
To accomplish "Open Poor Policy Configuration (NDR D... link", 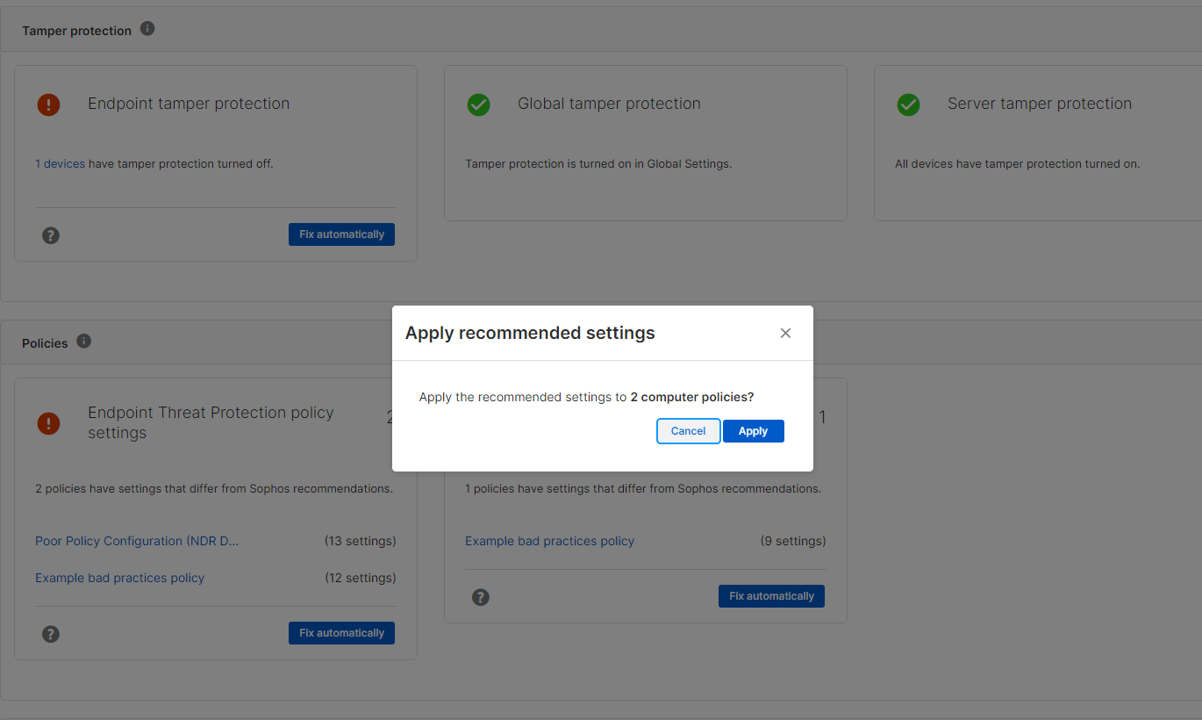I will (x=137, y=541).
